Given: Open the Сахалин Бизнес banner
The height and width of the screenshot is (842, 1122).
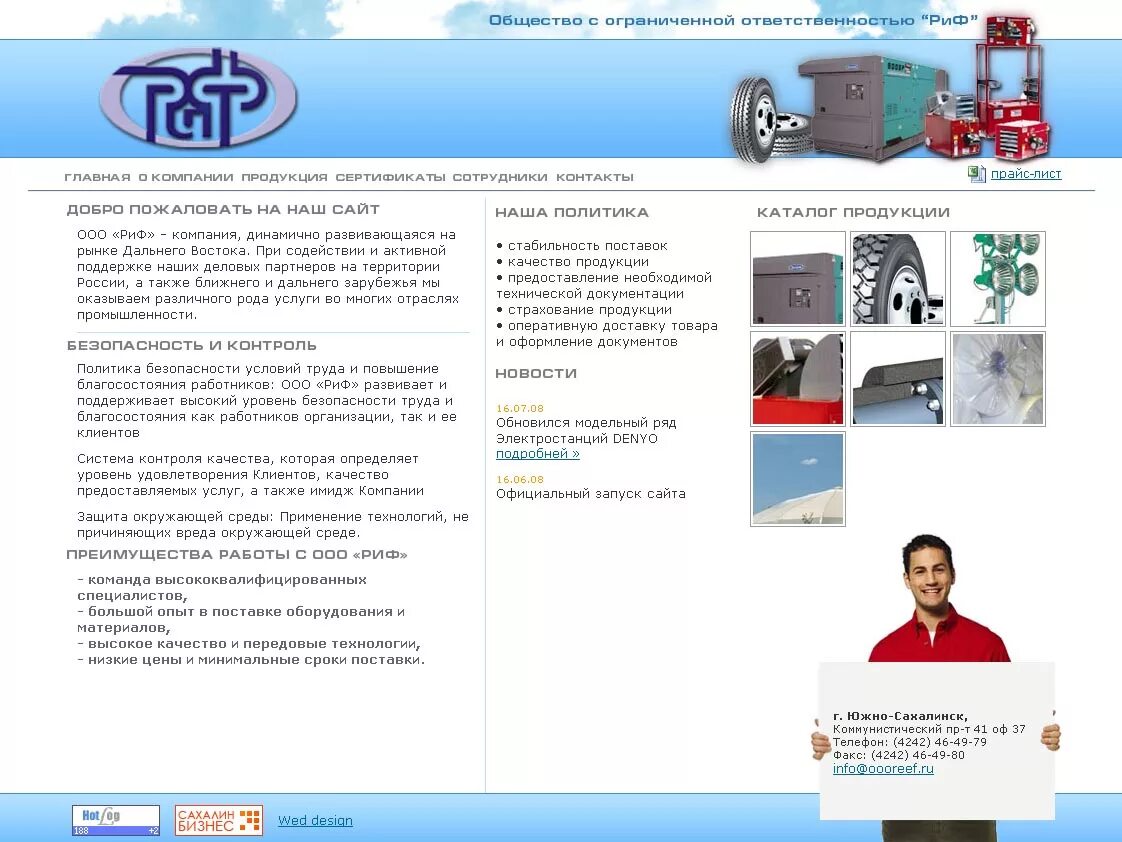Looking at the screenshot, I should [219, 821].
